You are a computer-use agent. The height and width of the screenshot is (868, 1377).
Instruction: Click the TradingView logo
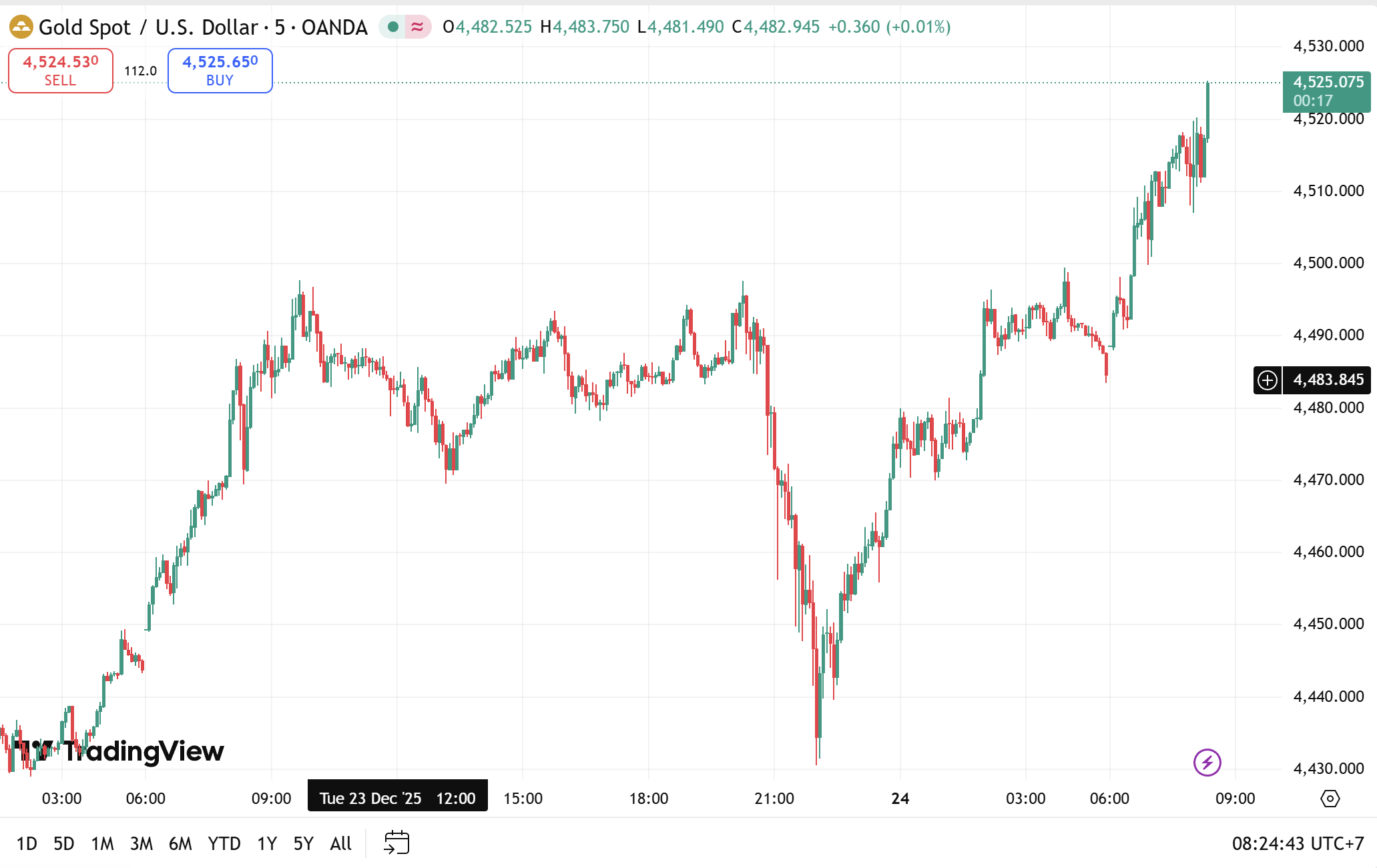[120, 751]
